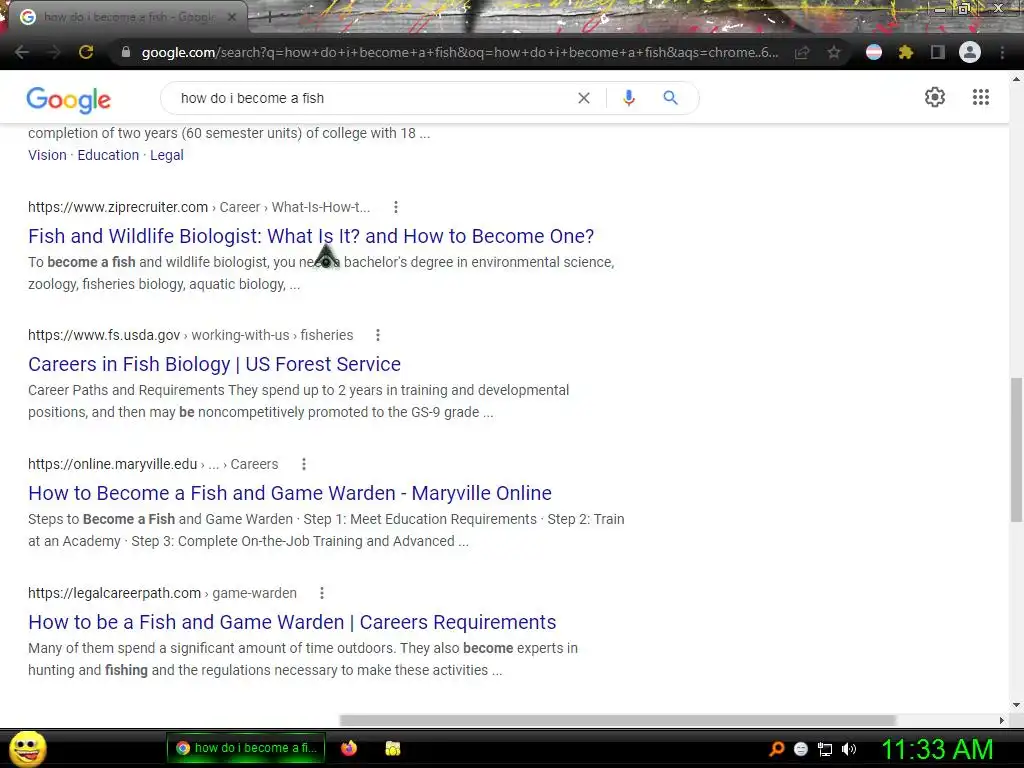Open the Education sitelink
This screenshot has height=768, width=1024.
coord(108,155)
